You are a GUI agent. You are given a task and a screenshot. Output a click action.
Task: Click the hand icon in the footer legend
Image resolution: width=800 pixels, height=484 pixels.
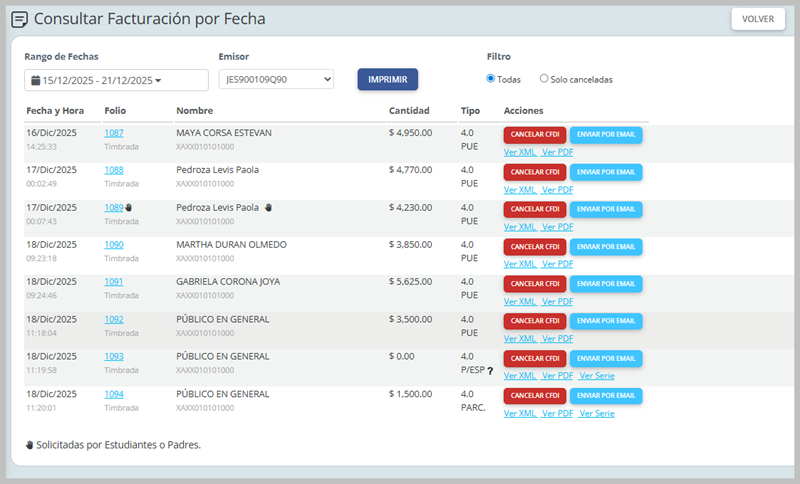tap(29, 445)
